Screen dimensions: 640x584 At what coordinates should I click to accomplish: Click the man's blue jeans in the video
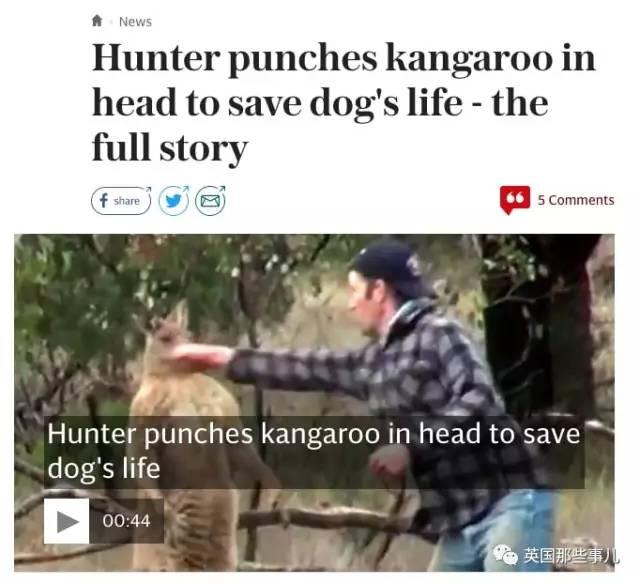point(502,531)
